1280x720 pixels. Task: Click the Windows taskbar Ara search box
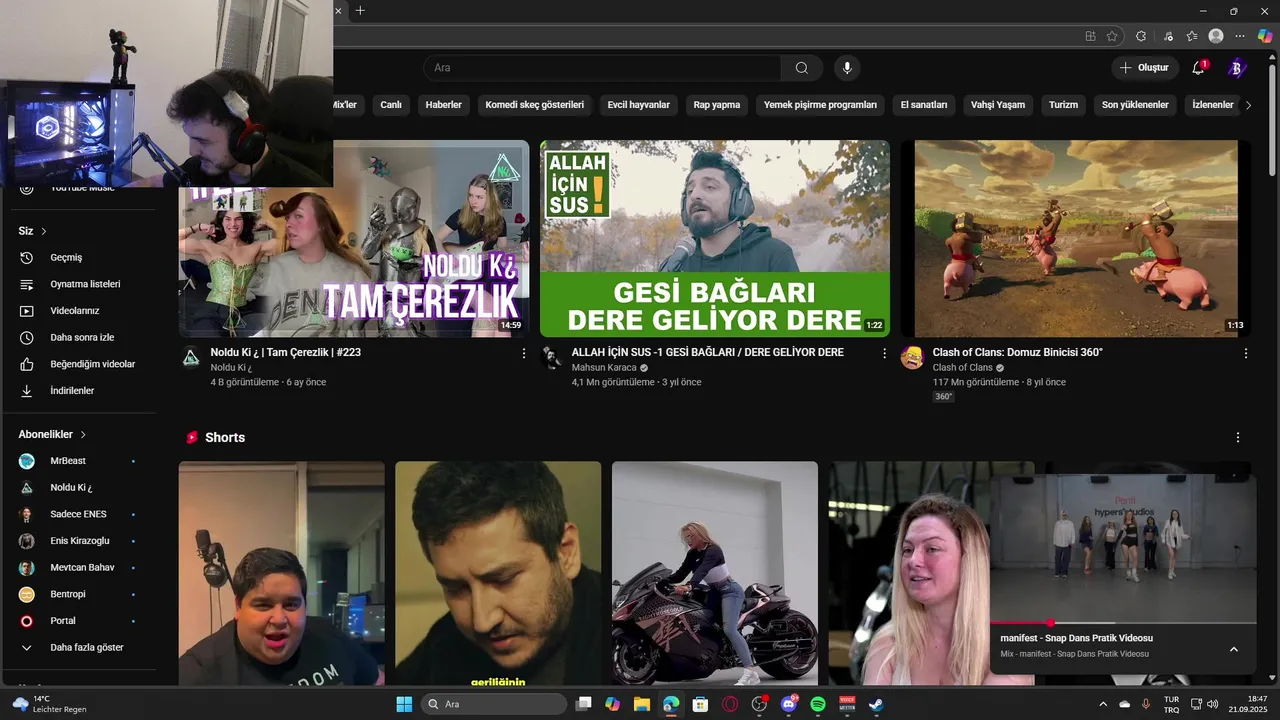(x=494, y=704)
